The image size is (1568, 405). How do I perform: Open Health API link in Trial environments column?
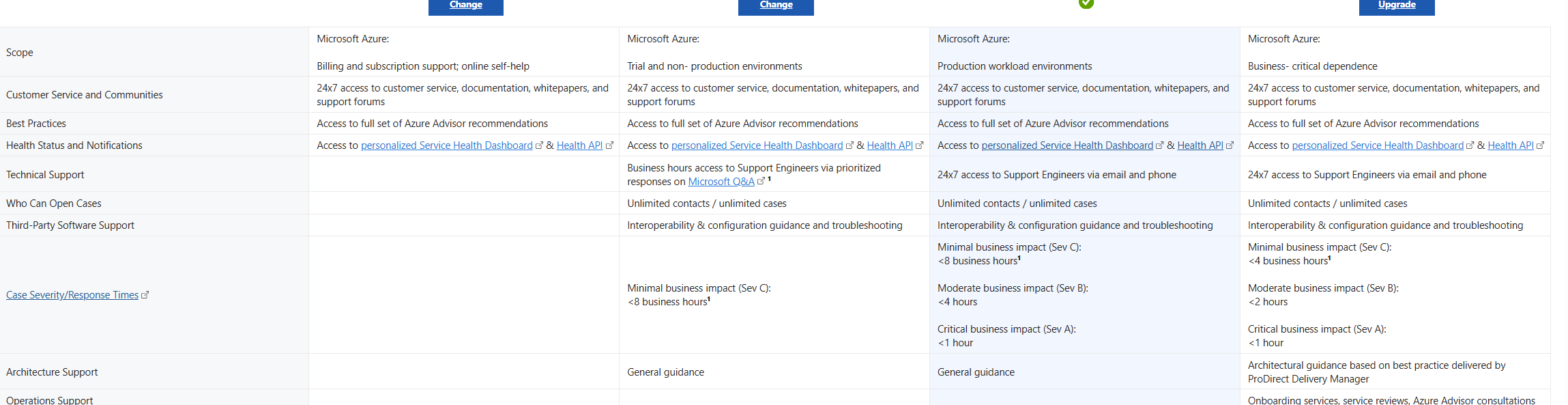pyautogui.click(x=890, y=145)
